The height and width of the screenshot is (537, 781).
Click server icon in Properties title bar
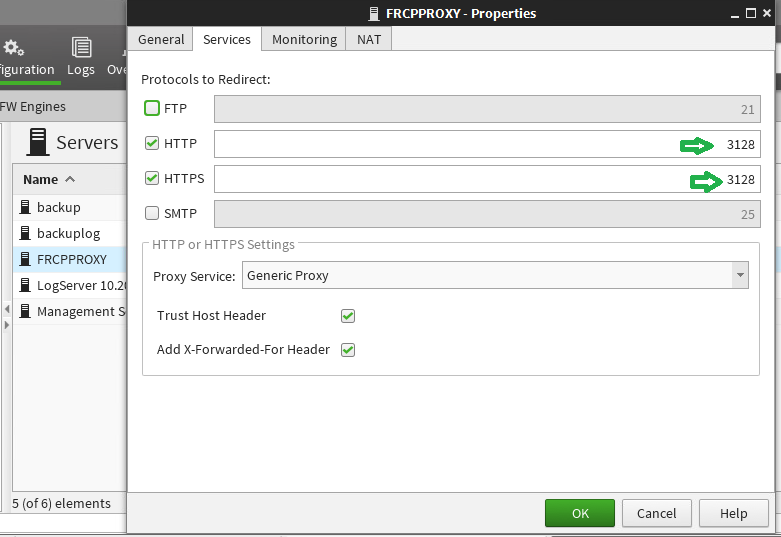tap(374, 13)
